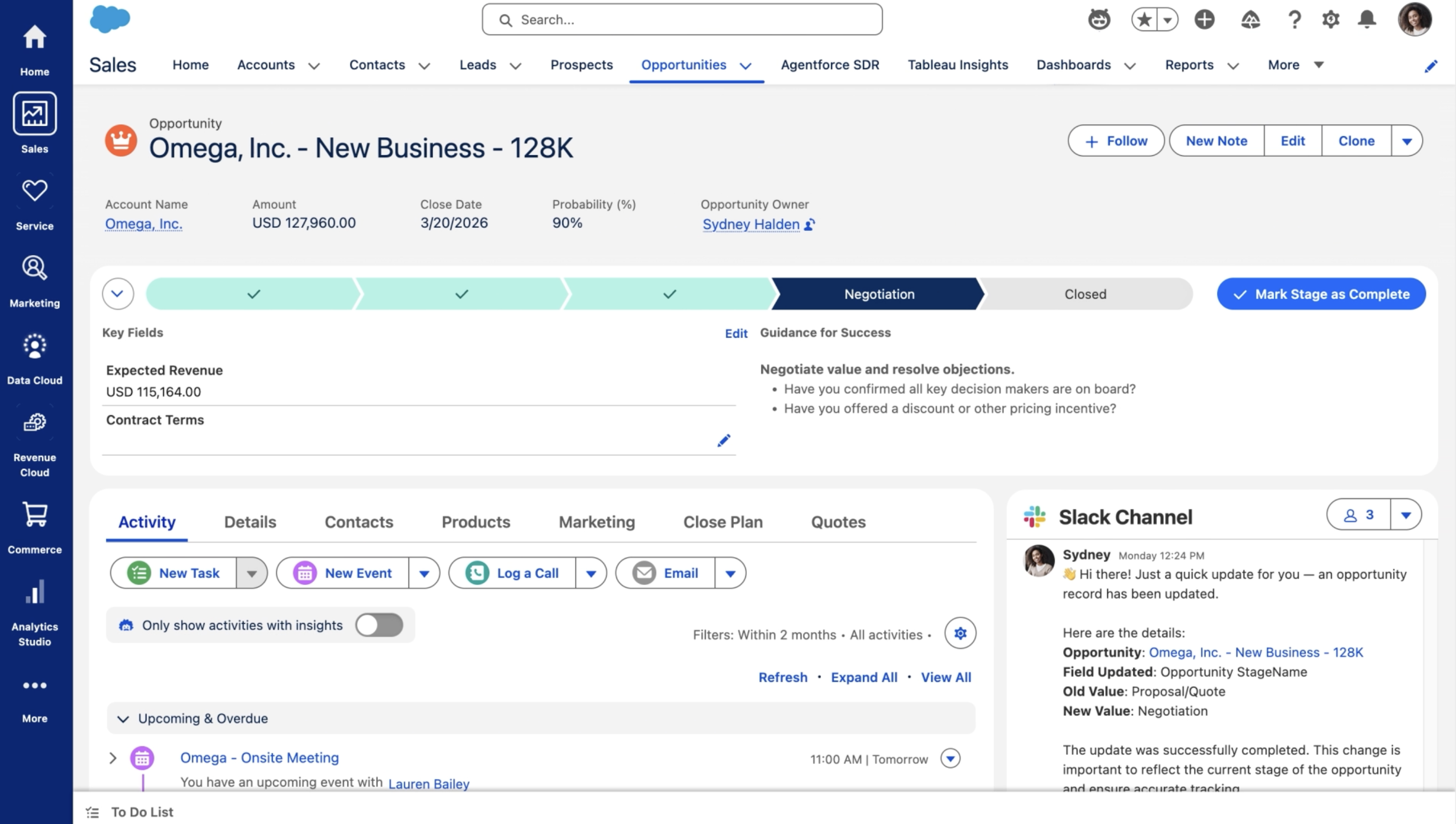This screenshot has width=1456, height=824.
Task: Expand the New Task dropdown arrow
Action: coord(252,573)
